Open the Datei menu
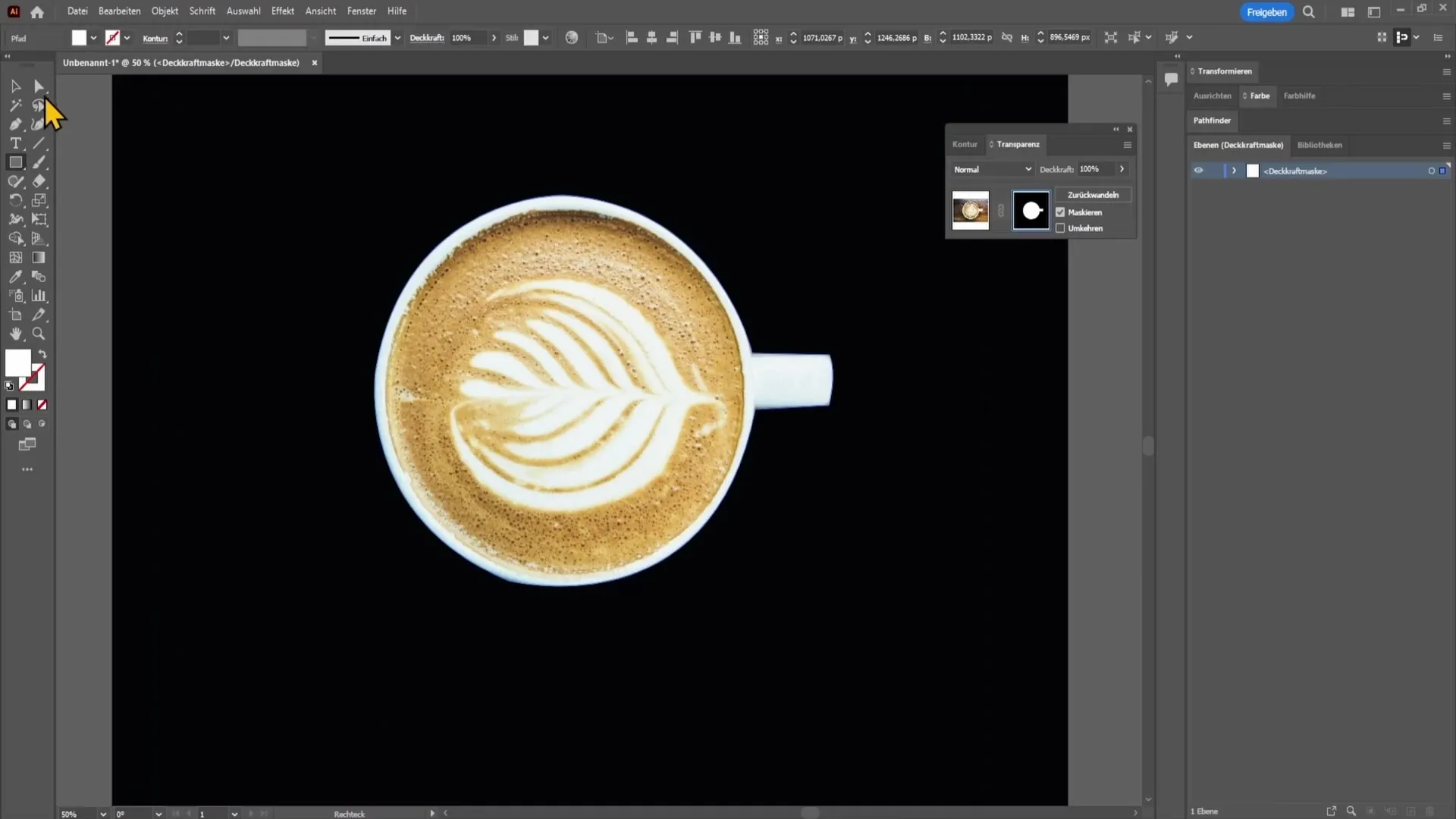This screenshot has width=1456, height=819. tap(77, 11)
